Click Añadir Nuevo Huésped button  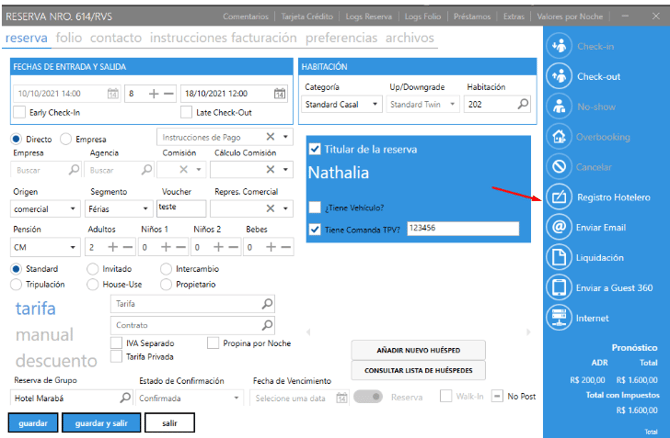tap(418, 349)
